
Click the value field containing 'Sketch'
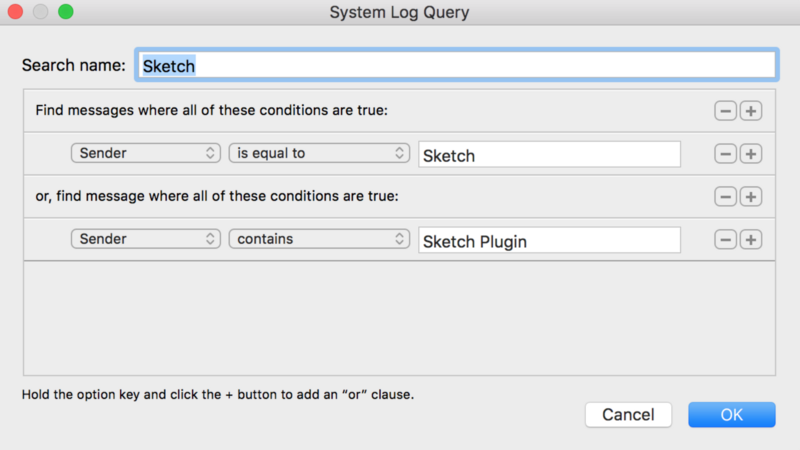coord(549,155)
